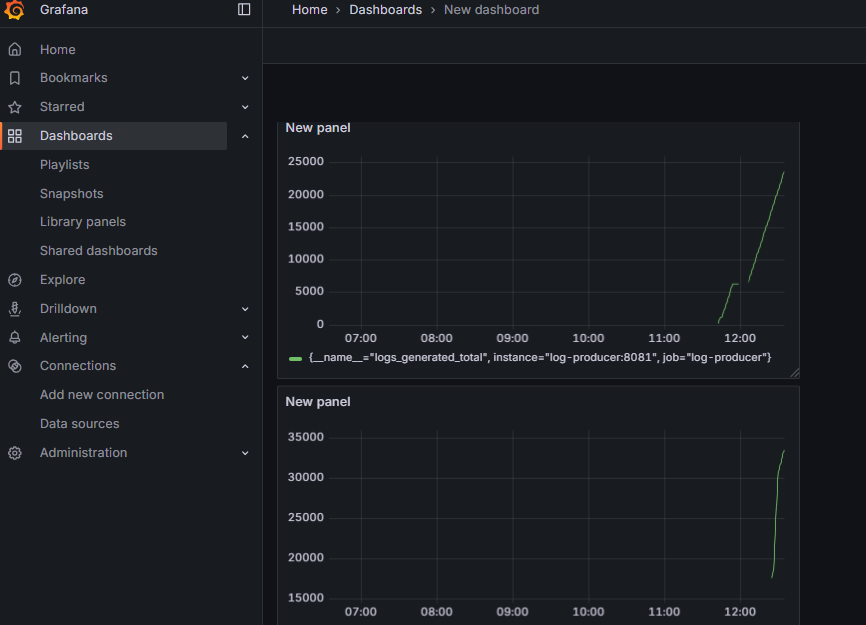Go to Dashboards via breadcrumb
The height and width of the screenshot is (625, 866).
coord(386,10)
